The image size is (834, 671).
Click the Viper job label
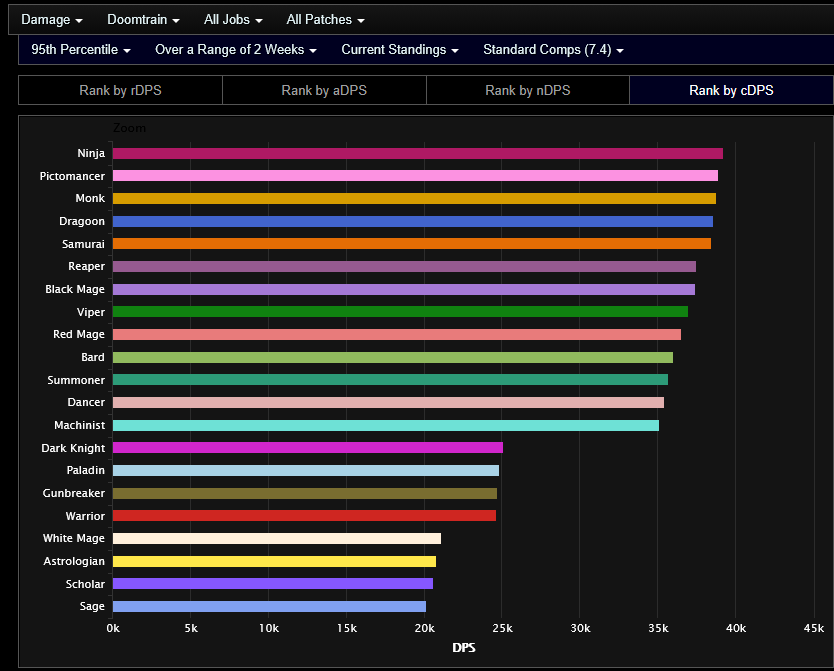[x=91, y=312]
